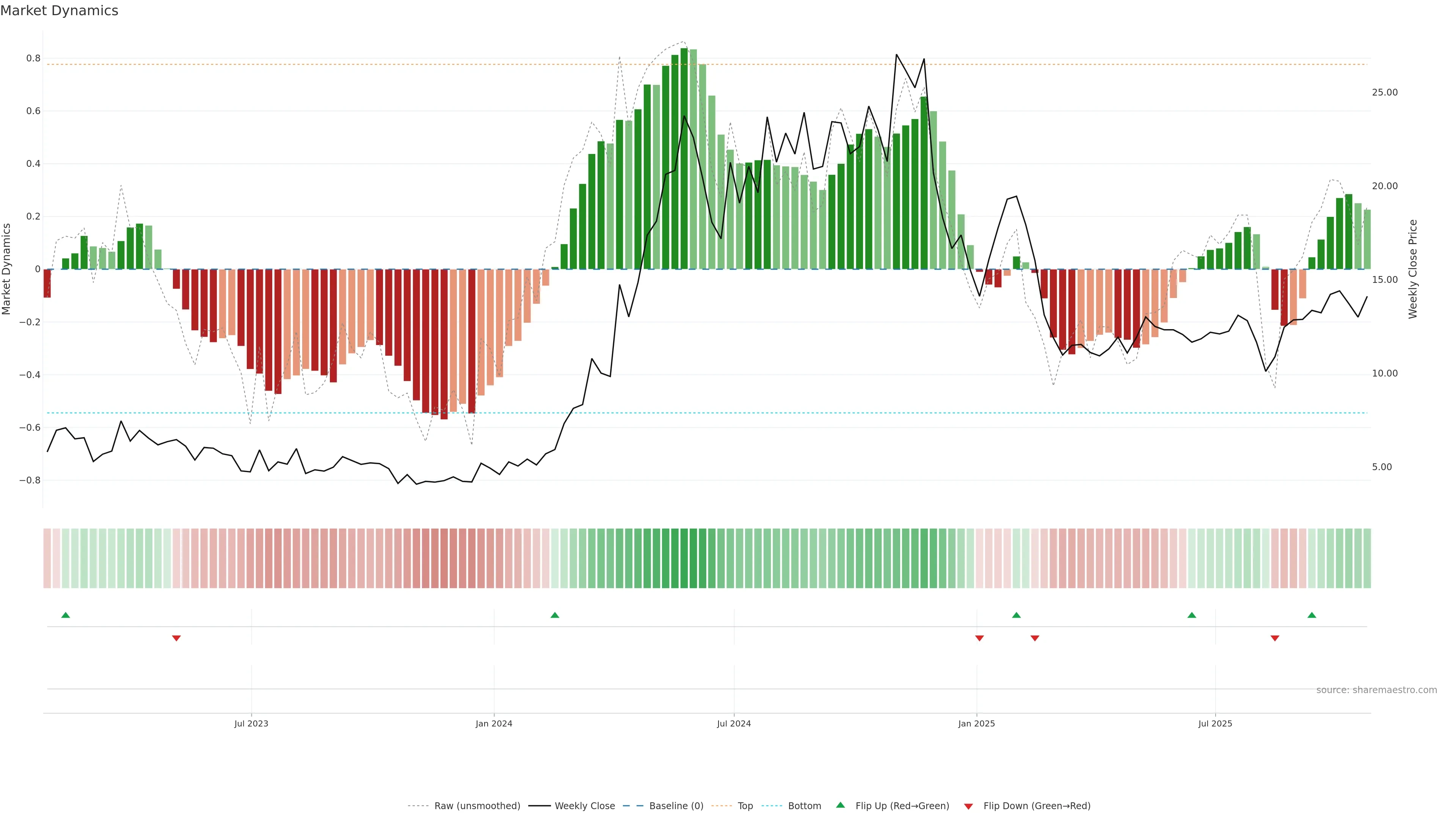
Task: Click the Jan 2025 x-axis label
Action: [x=976, y=723]
